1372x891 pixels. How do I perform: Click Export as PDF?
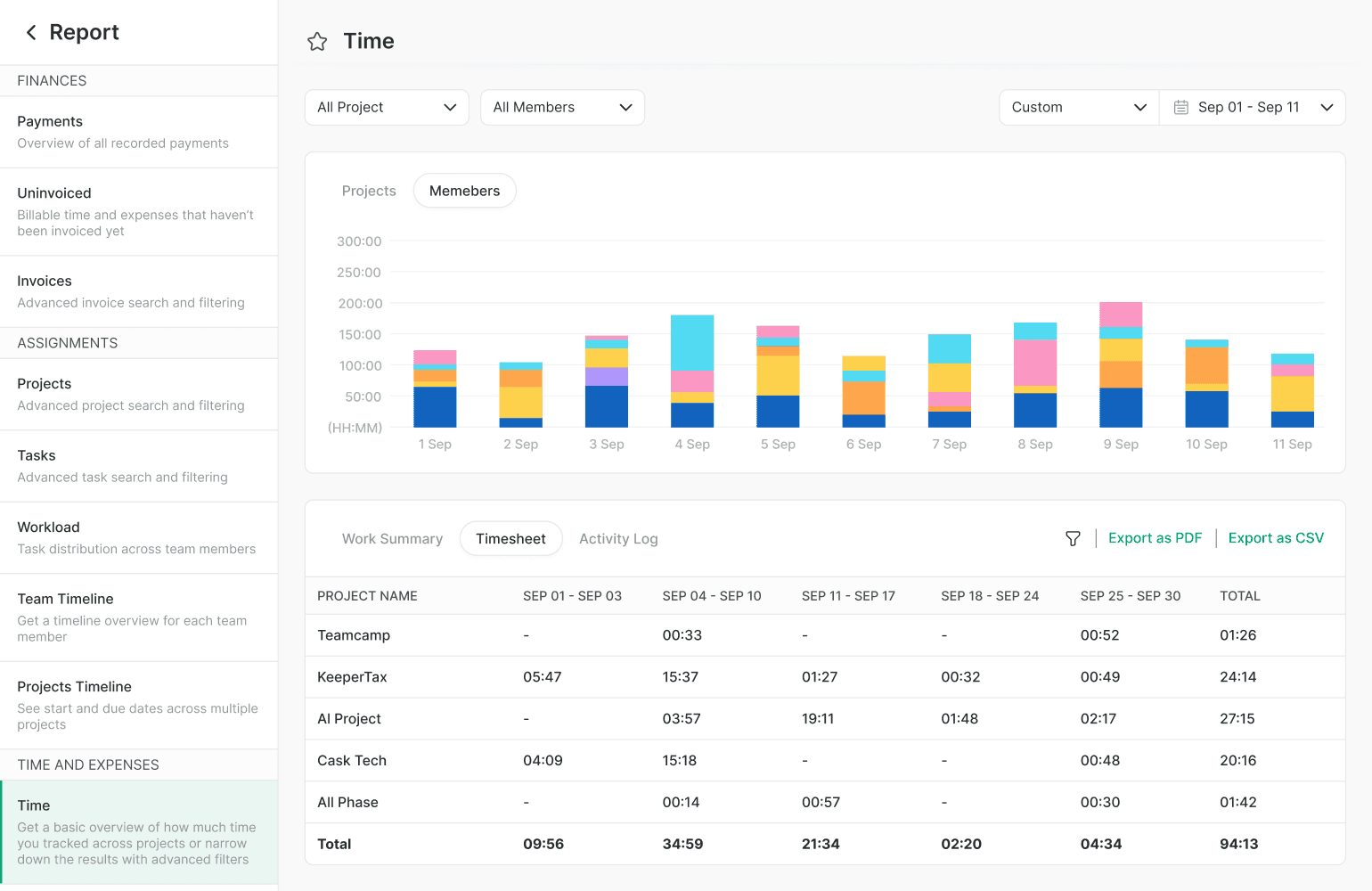point(1155,538)
